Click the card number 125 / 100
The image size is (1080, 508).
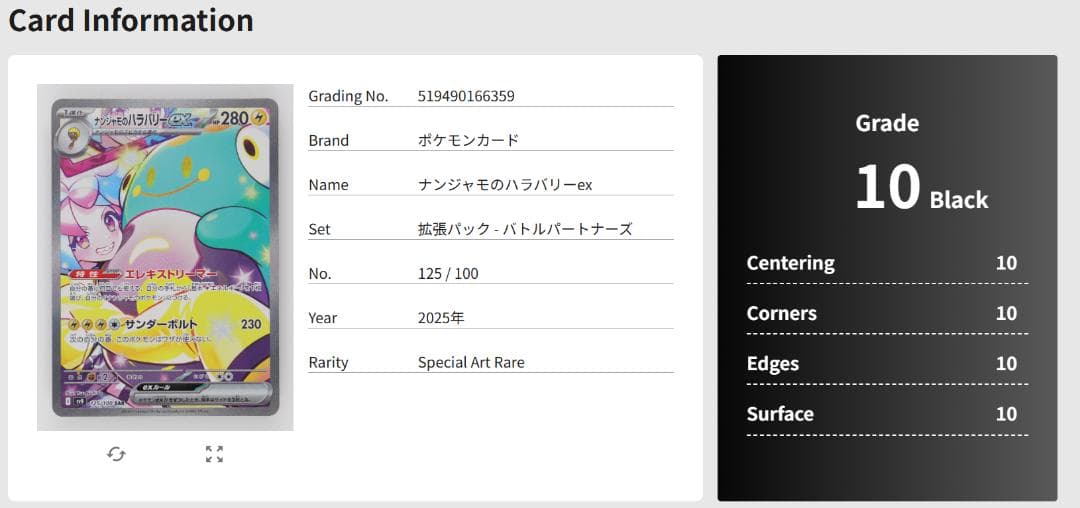click(x=448, y=273)
